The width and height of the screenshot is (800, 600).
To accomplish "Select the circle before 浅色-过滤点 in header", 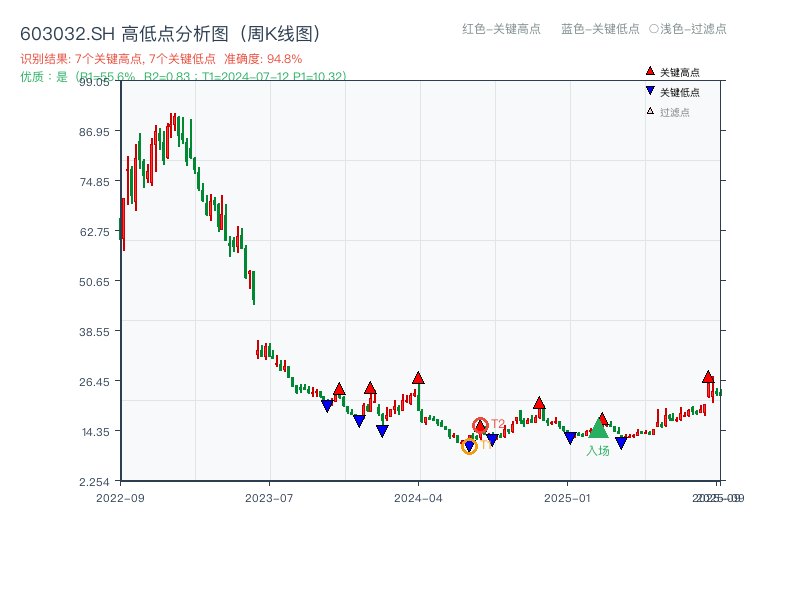I will click(x=653, y=29).
